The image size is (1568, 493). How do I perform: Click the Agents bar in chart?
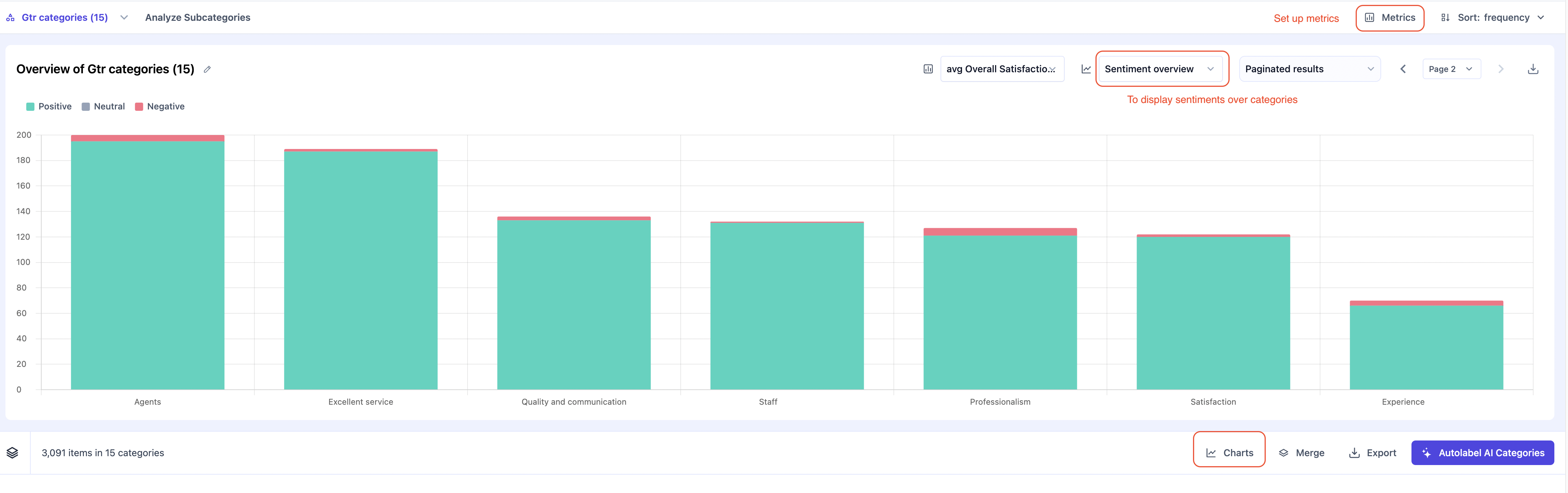click(x=147, y=262)
